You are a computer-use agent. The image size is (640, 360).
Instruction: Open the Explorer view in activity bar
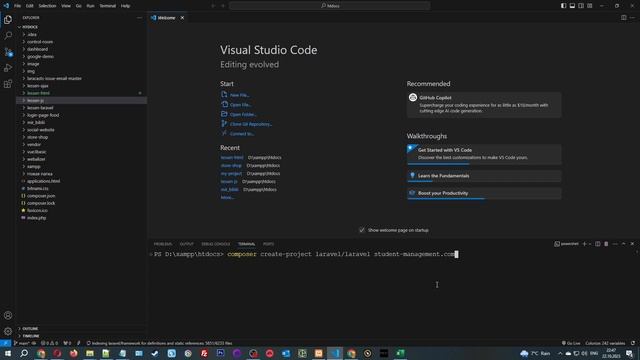click(8, 20)
